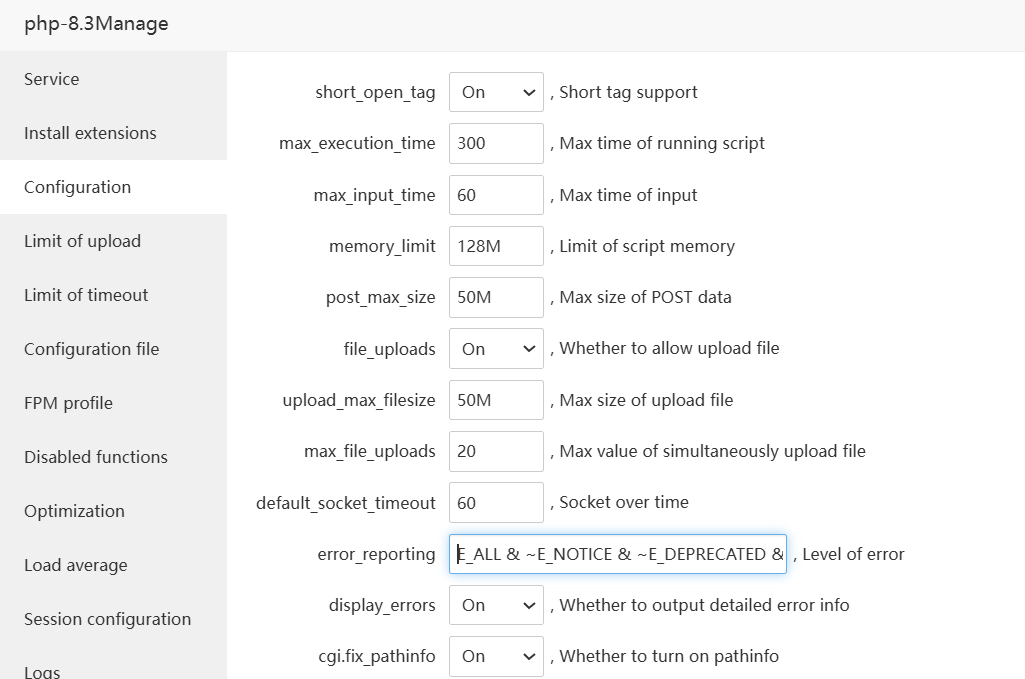The width and height of the screenshot is (1025, 679).
Task: Edit the error_reporting value field
Action: click(x=618, y=554)
